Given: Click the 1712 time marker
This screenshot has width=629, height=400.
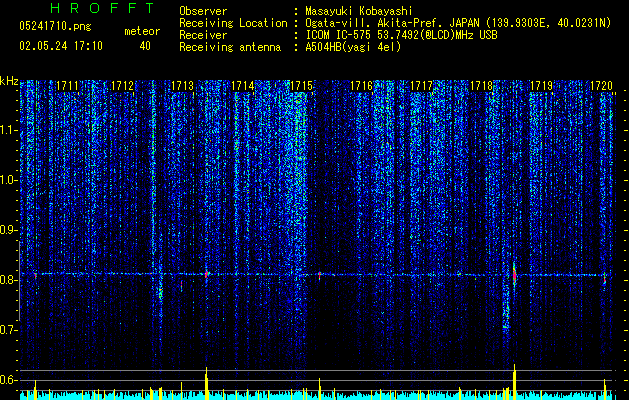Looking at the screenshot, I should 122,85.
